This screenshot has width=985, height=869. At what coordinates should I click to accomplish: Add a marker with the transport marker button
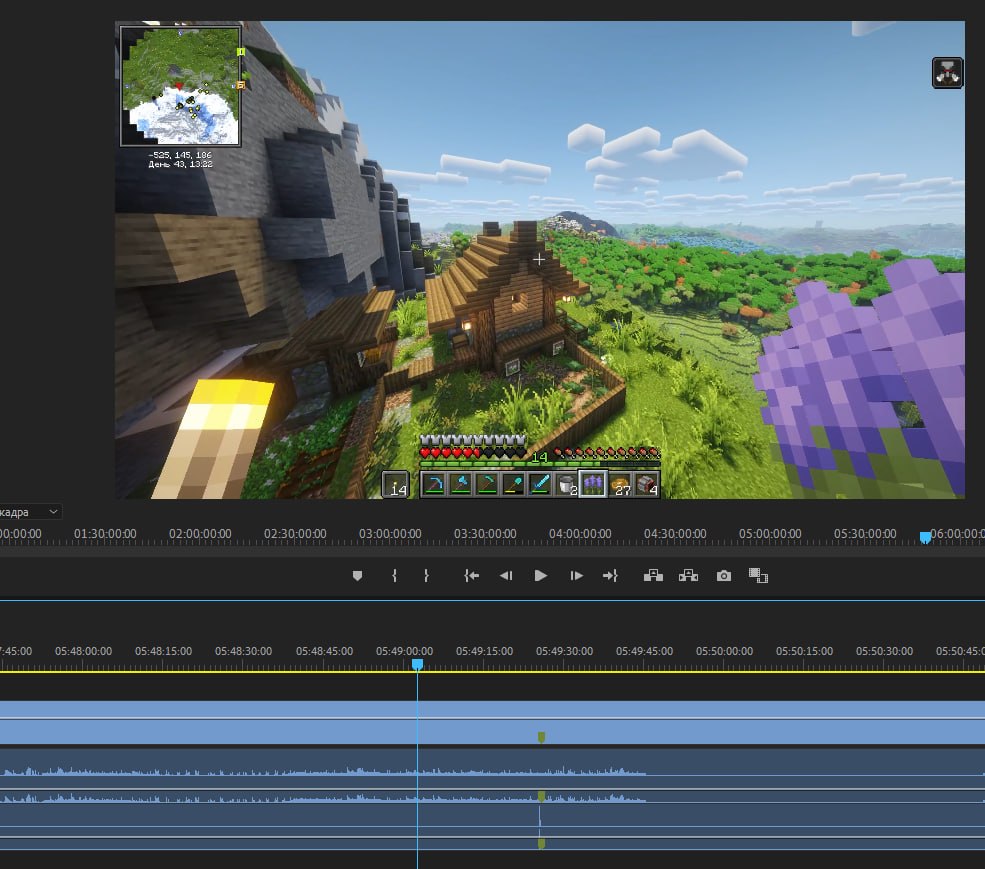[357, 576]
